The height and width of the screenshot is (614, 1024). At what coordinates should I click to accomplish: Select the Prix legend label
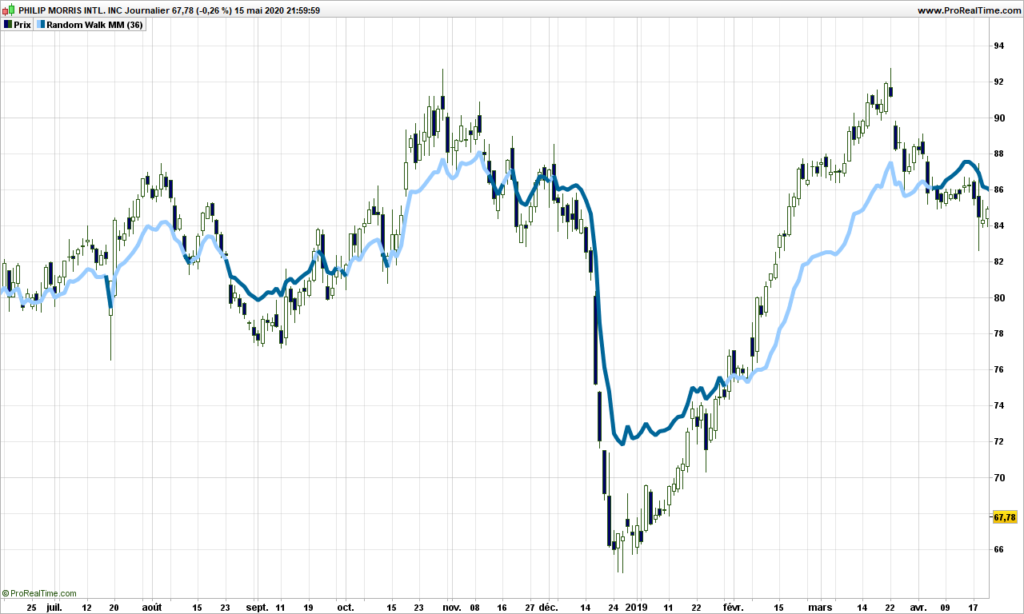pos(23,25)
